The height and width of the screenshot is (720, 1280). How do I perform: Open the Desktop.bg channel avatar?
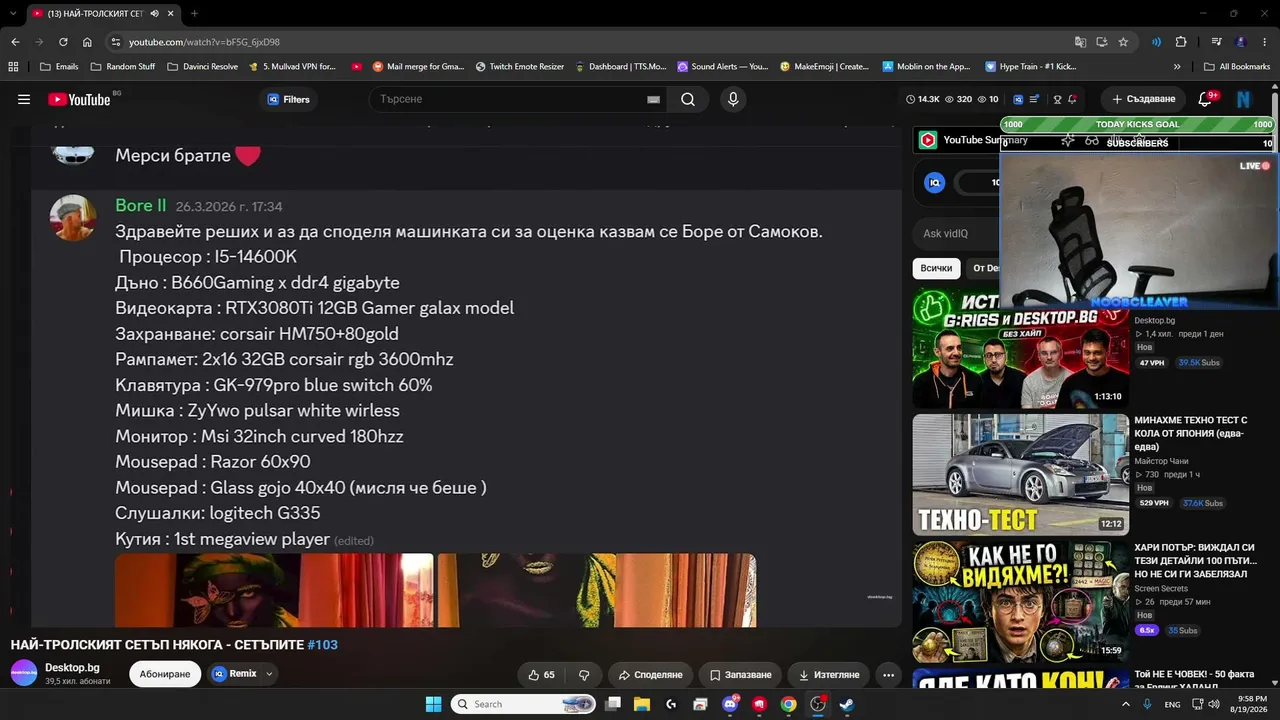(x=24, y=673)
